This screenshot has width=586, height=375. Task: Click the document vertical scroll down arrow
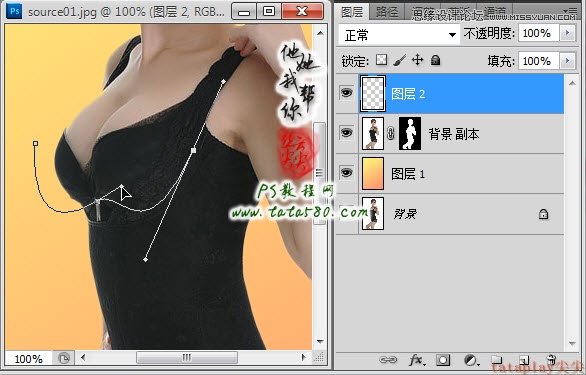pyautogui.click(x=320, y=341)
